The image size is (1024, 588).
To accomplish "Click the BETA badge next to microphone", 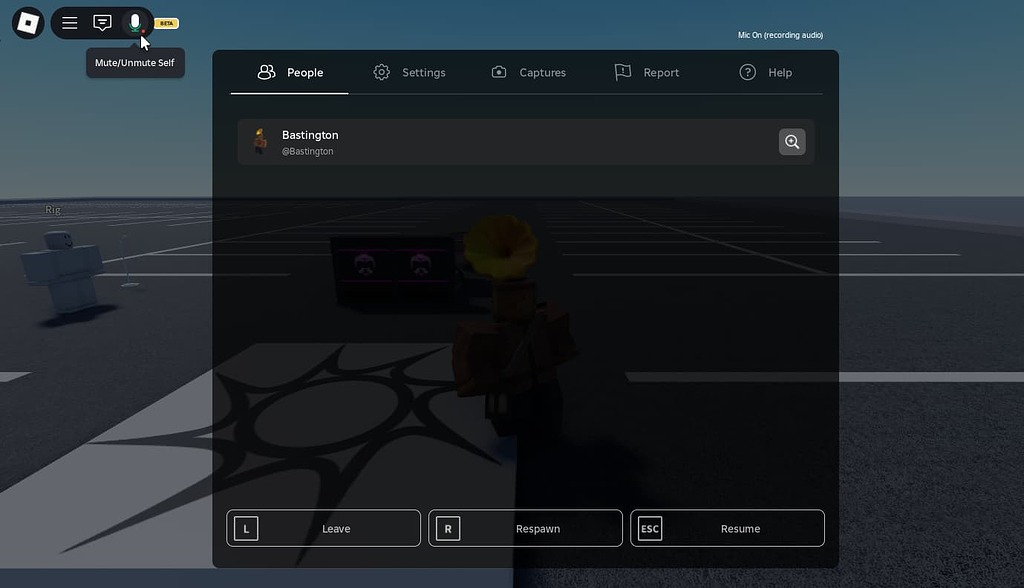I will click(167, 24).
